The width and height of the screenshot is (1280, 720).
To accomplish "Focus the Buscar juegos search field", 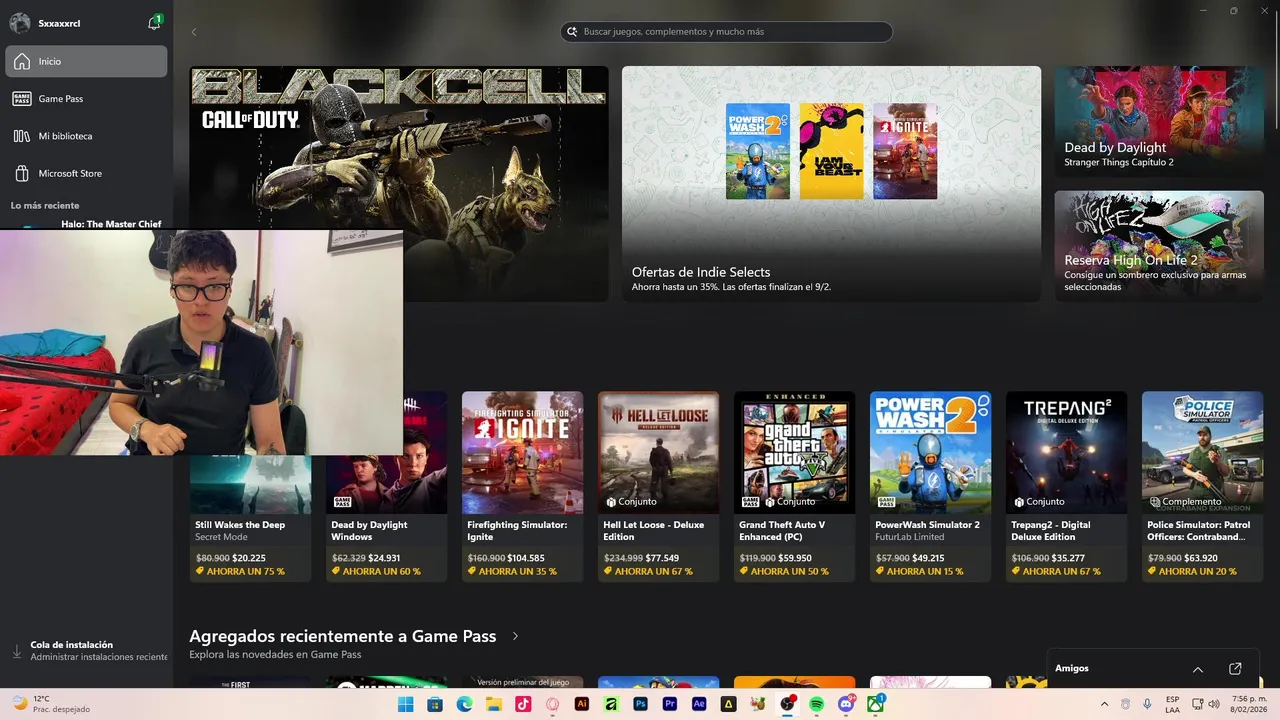I will (x=726, y=32).
